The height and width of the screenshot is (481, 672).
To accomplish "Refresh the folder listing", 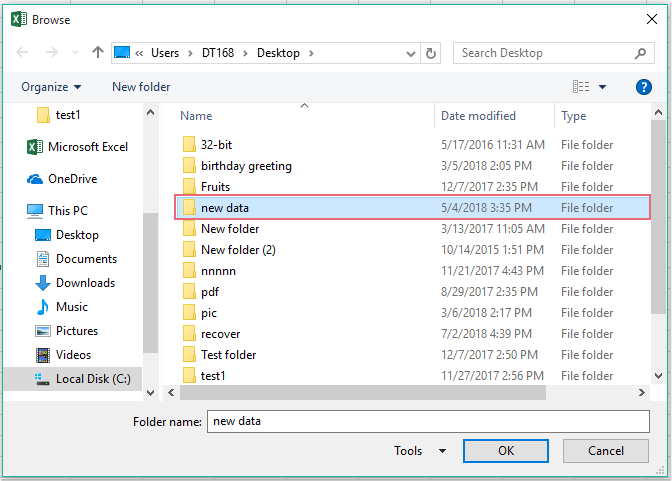I will 431,53.
